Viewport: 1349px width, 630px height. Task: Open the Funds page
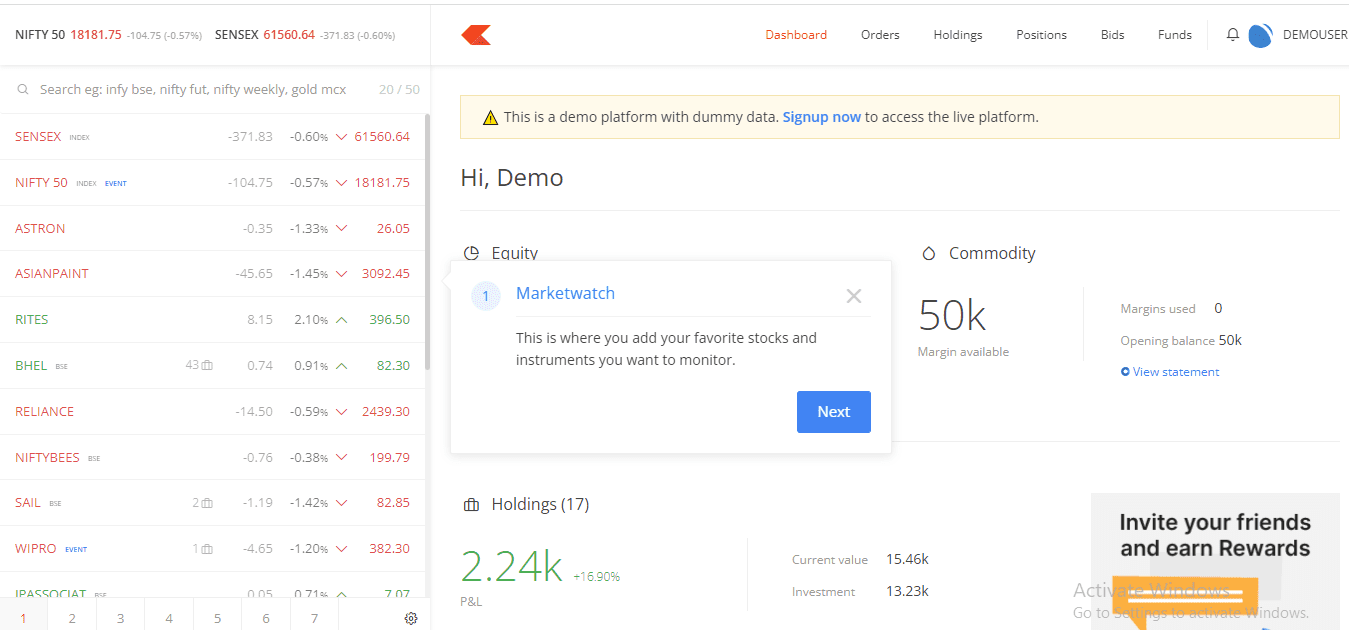[1175, 35]
